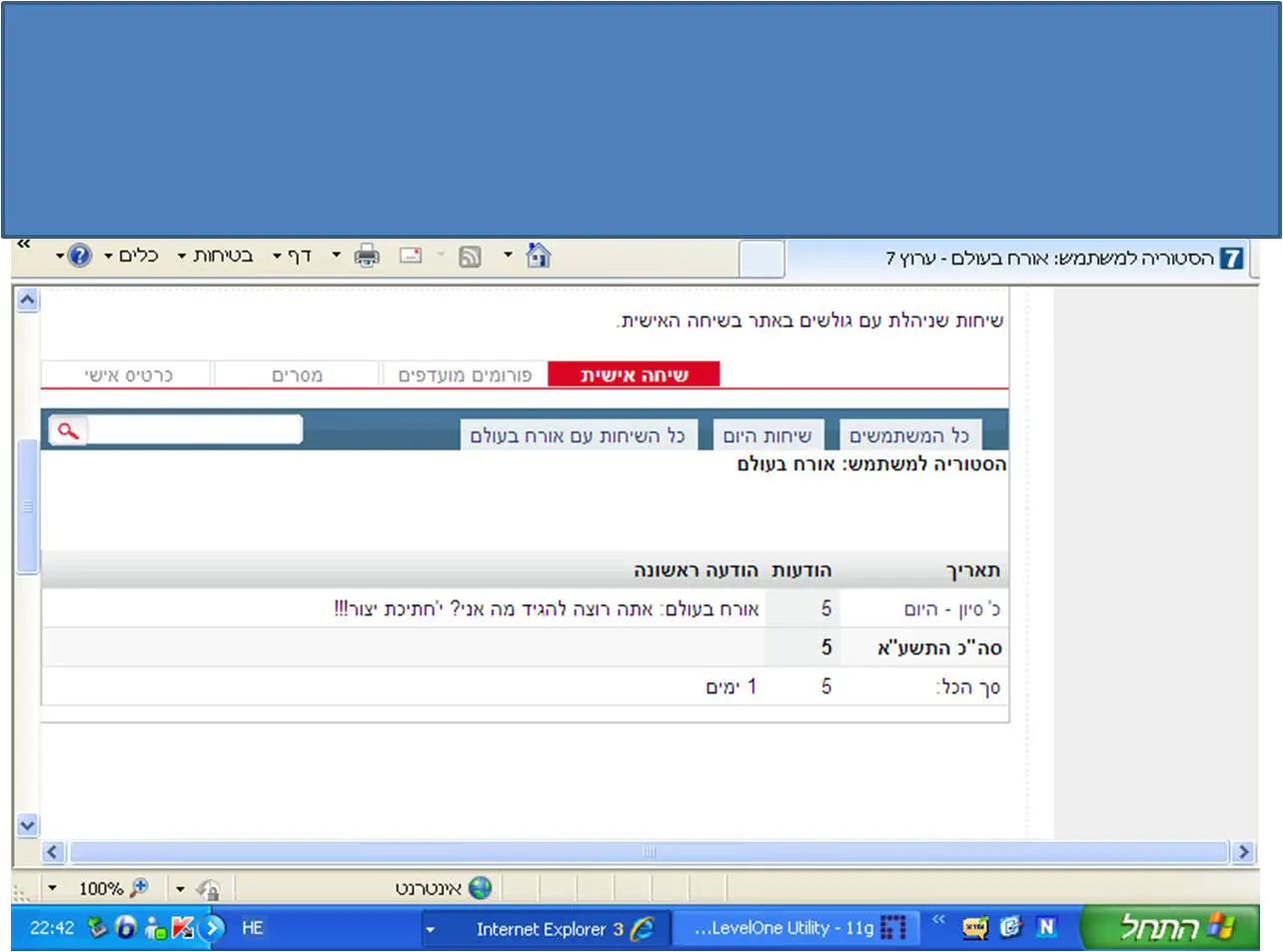Click the magnifier search icon in the search box
The width and height of the screenshot is (1283, 952).
tap(68, 431)
